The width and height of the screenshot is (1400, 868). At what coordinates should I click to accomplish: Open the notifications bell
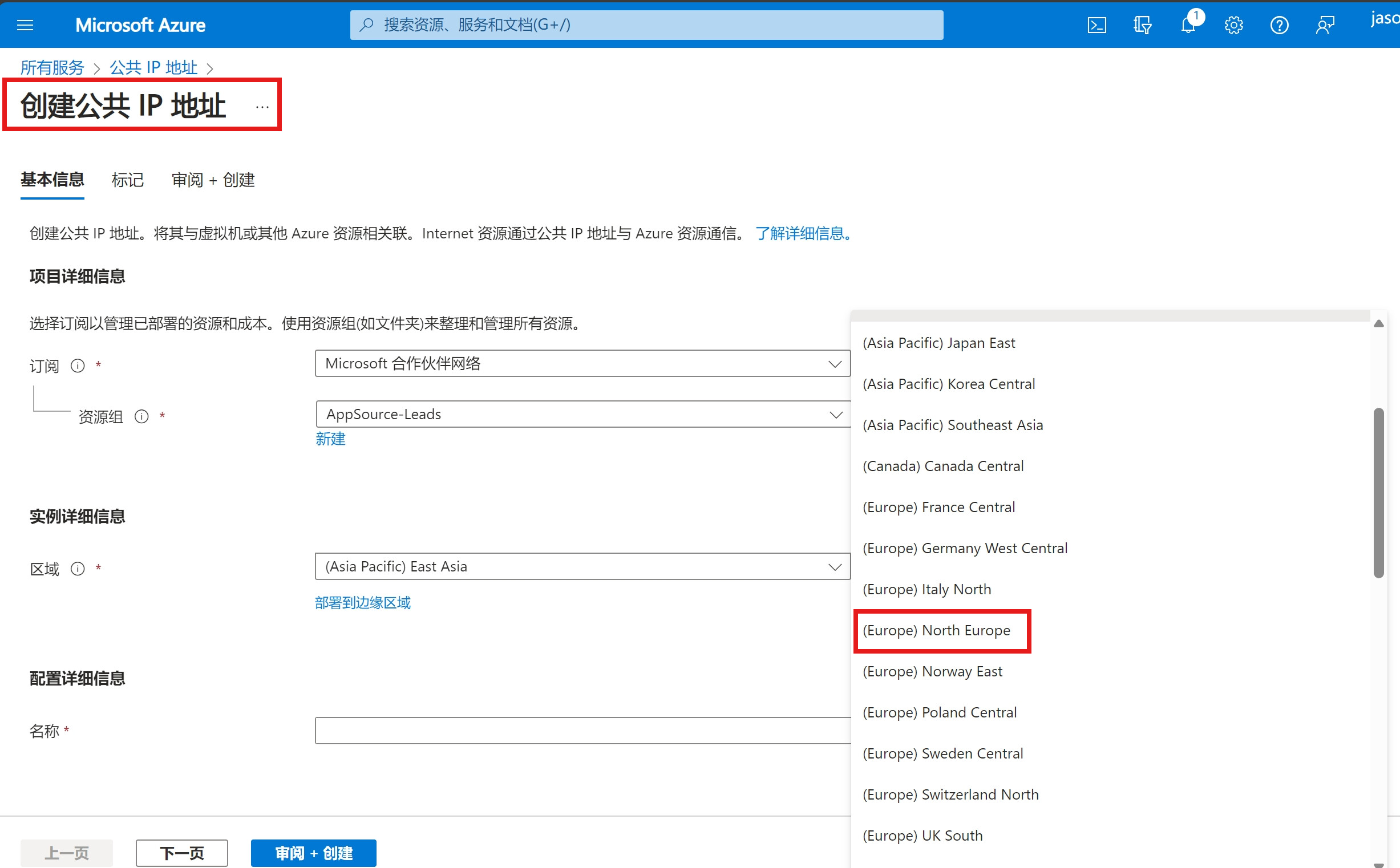coord(1188,25)
